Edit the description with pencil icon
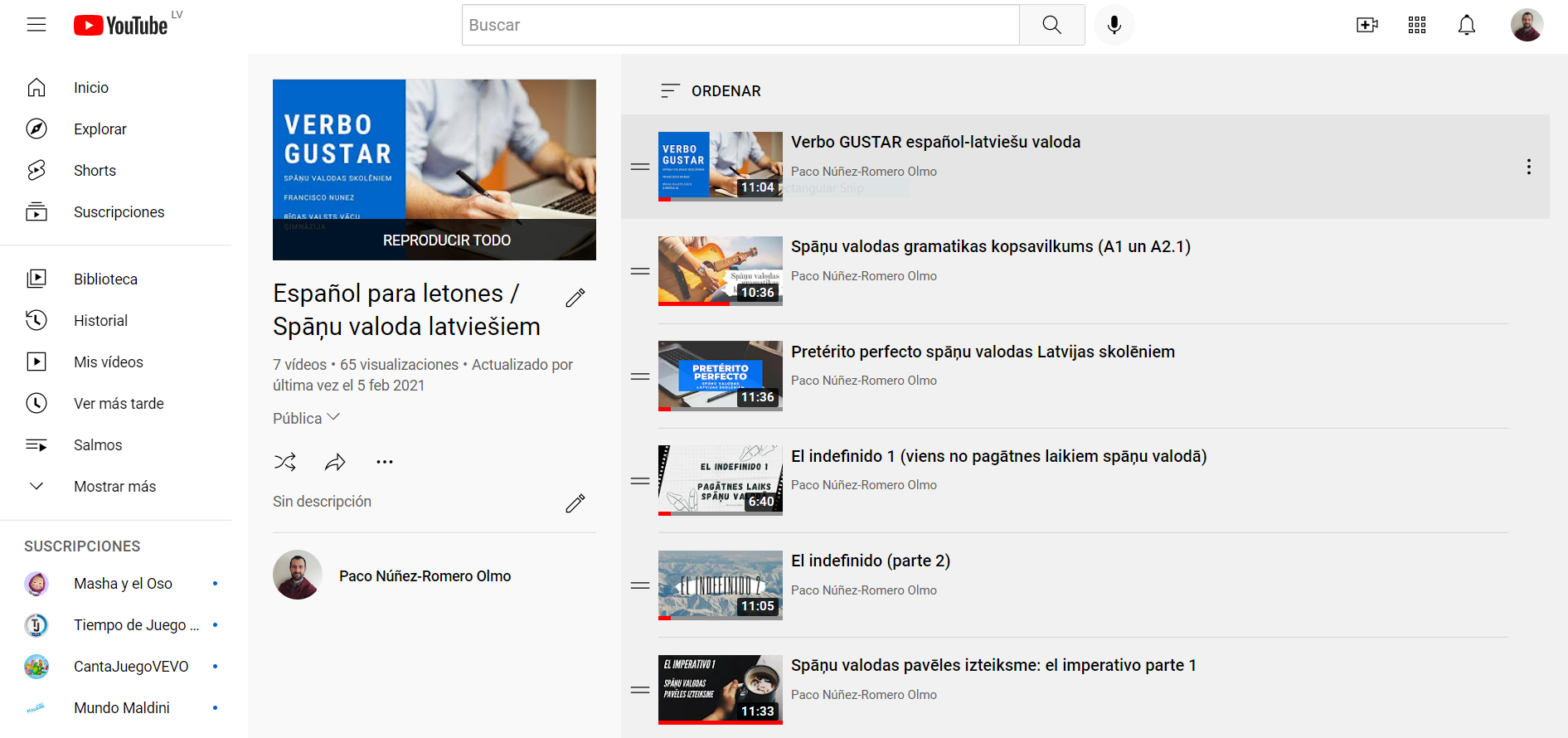The image size is (1568, 738). (x=575, y=503)
